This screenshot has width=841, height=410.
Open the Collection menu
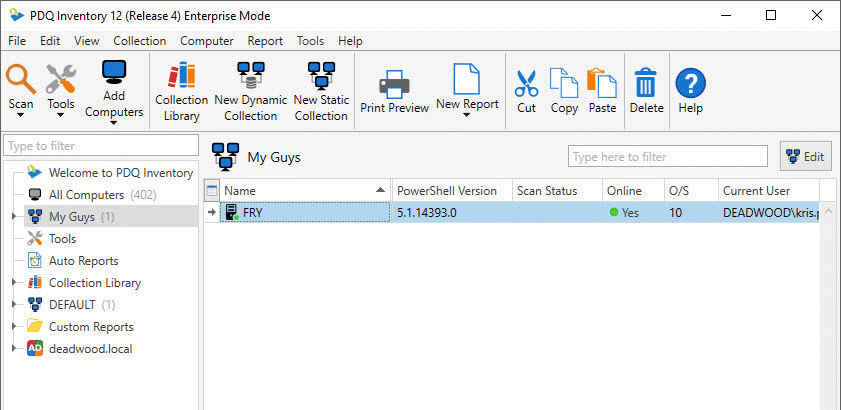click(x=139, y=41)
